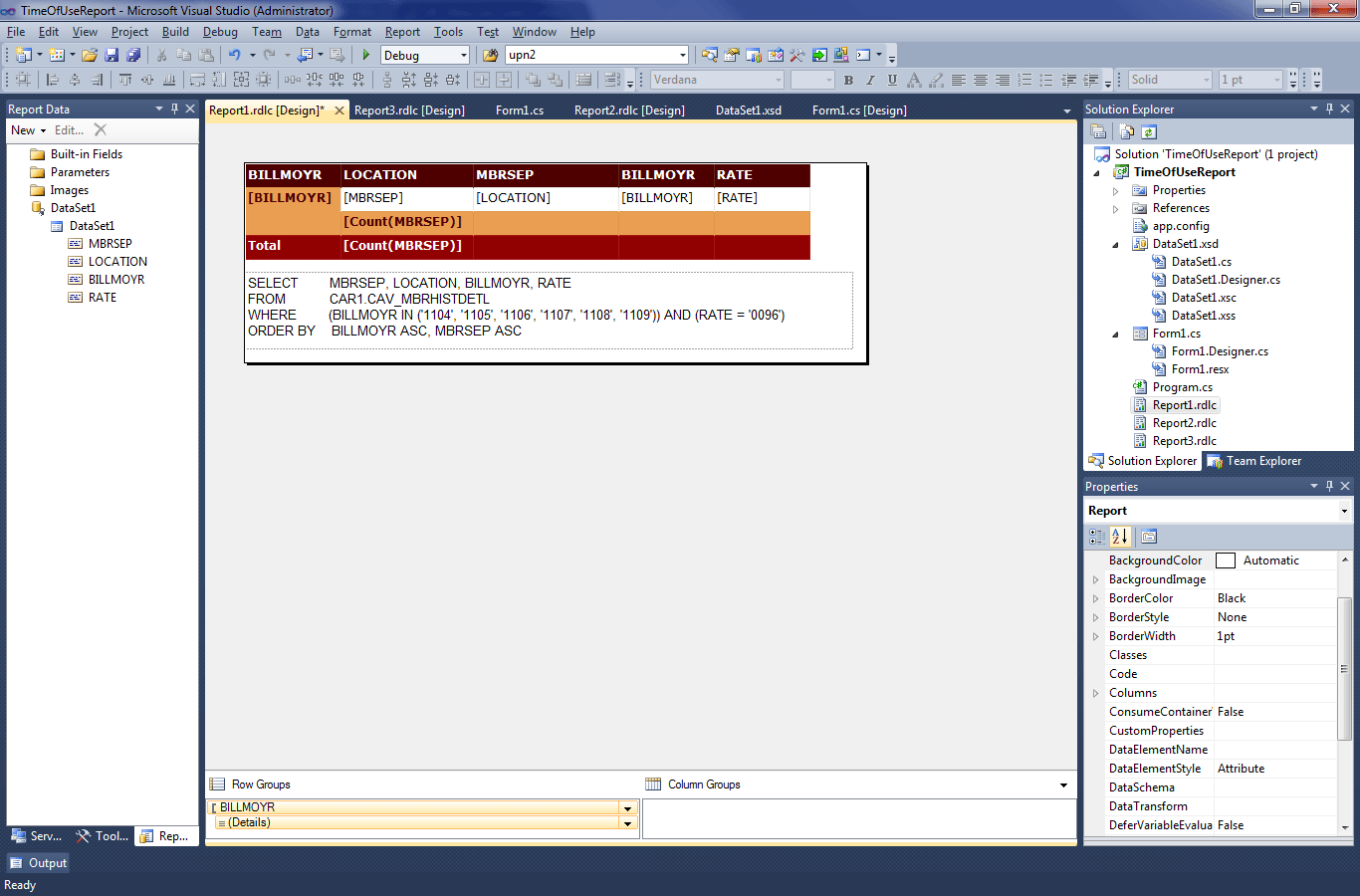The image size is (1360, 896).
Task: Open the Team Explorer tab
Action: click(1254, 461)
